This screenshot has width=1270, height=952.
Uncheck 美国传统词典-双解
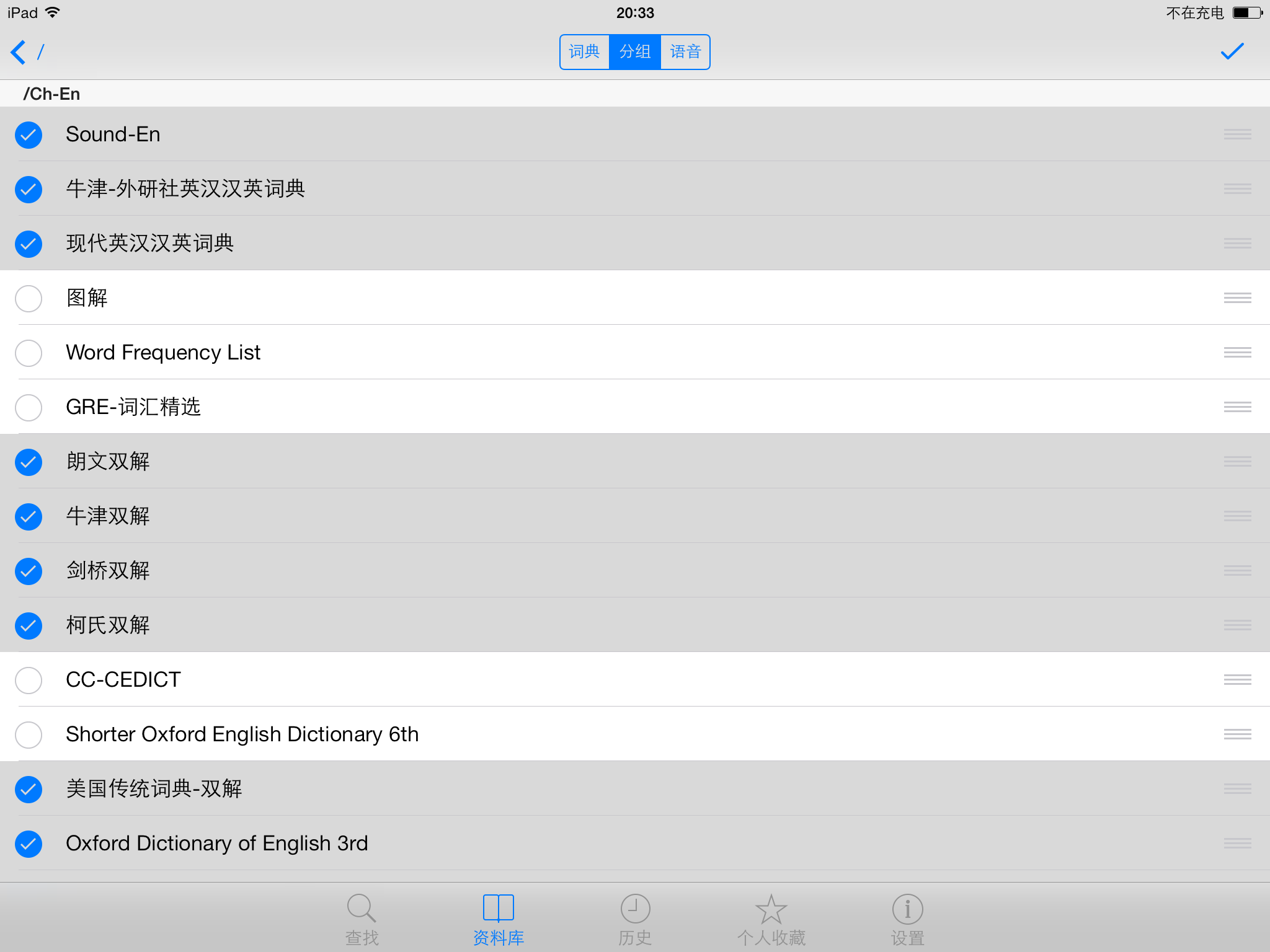point(29,789)
